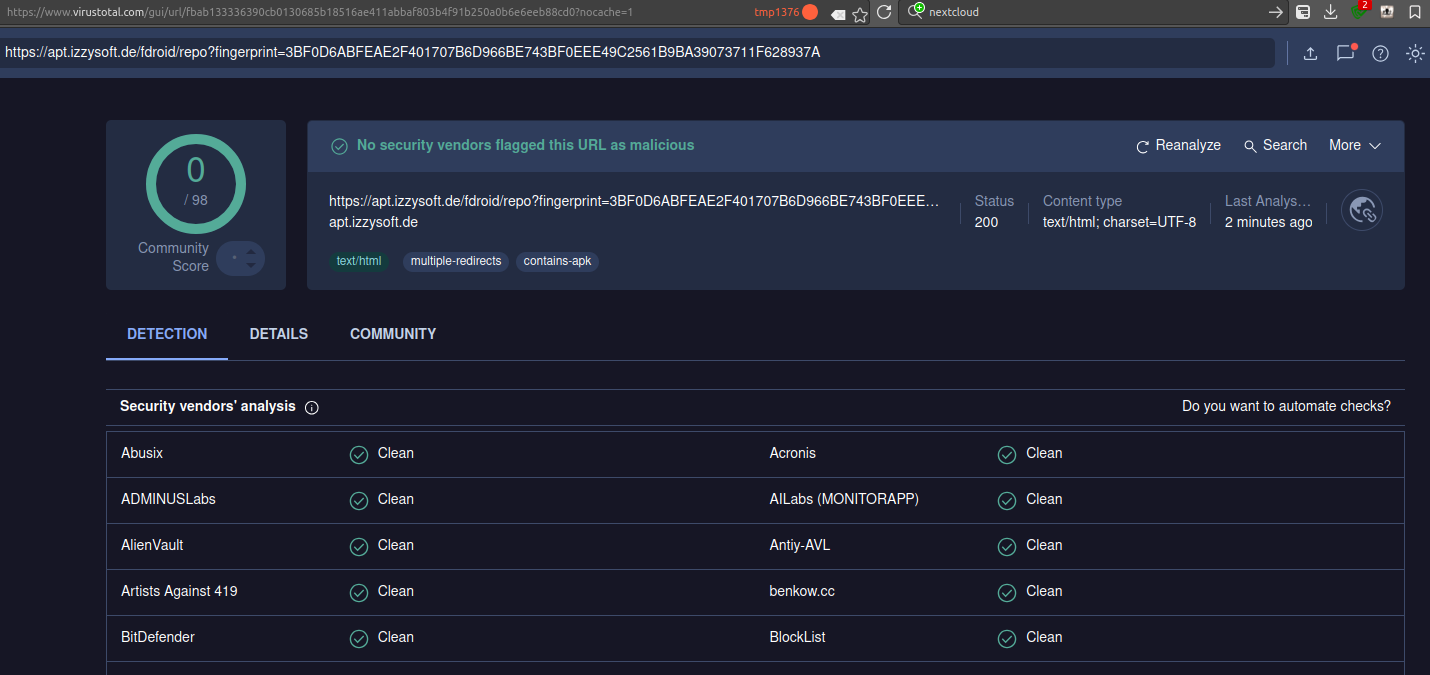Click the Reanalyze button
Screen dimensions: 1430x675
coord(1178,146)
